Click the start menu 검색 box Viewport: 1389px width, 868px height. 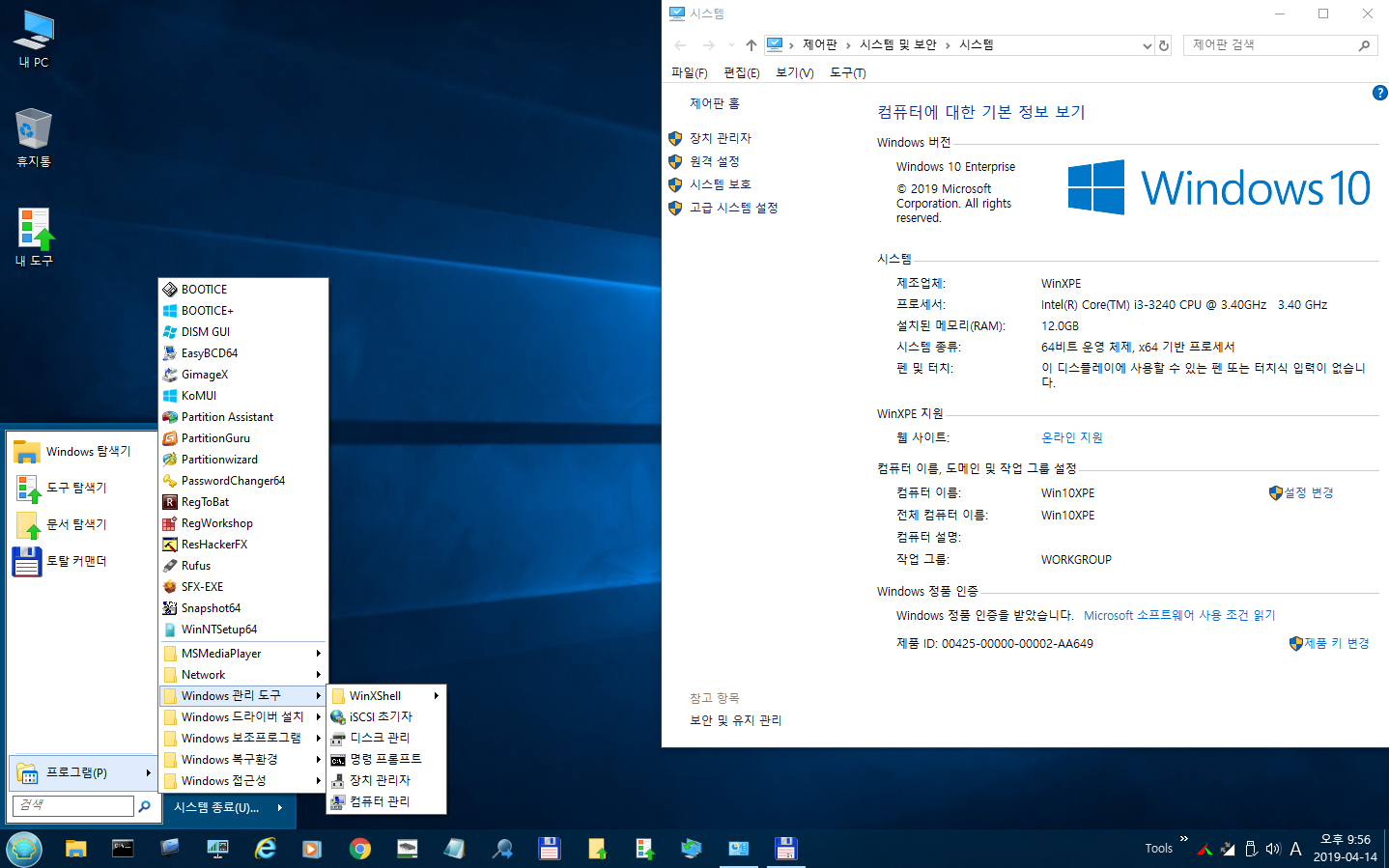tap(73, 805)
